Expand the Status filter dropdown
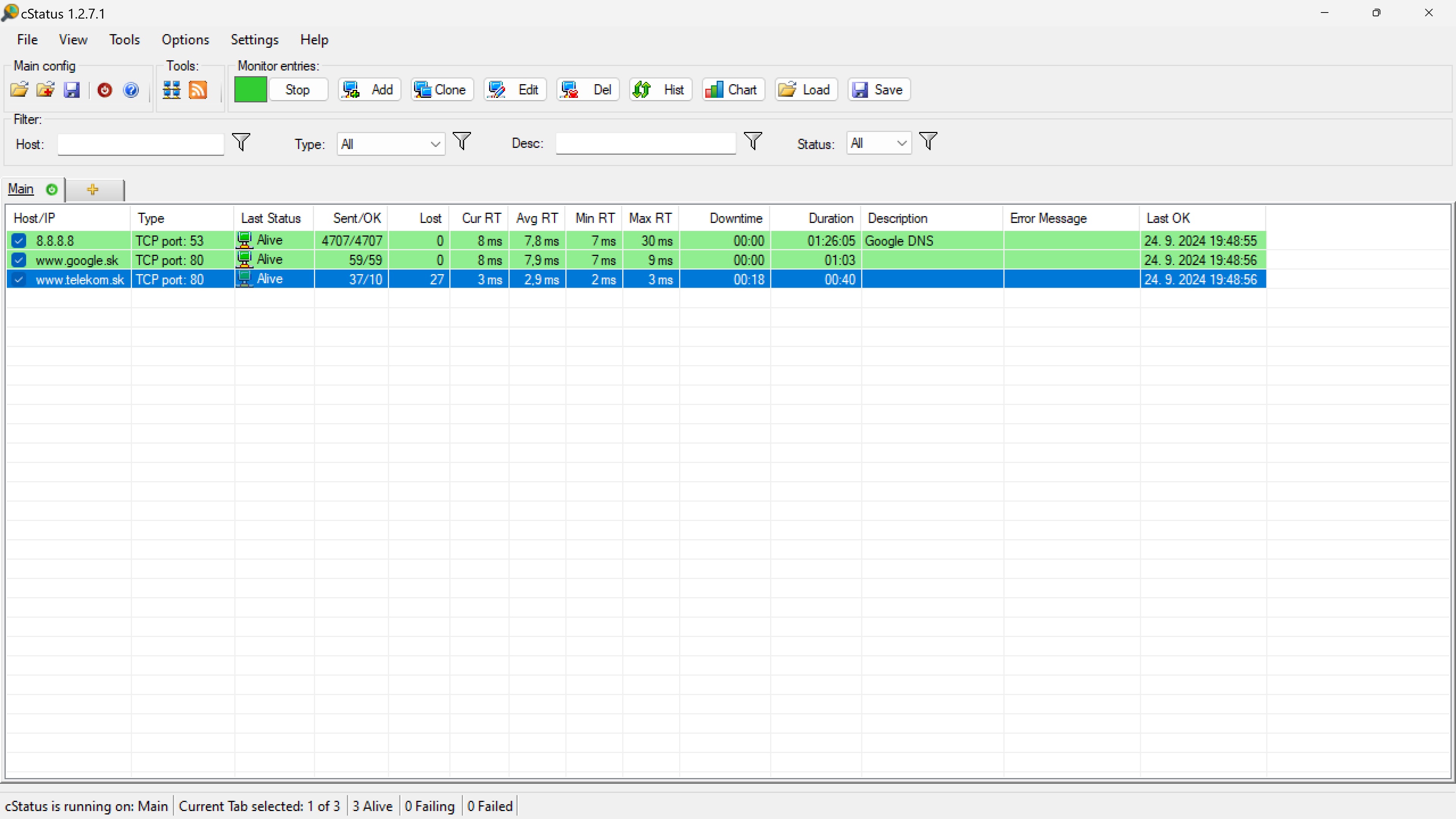Screen dimensions: 1456x819 point(879,143)
